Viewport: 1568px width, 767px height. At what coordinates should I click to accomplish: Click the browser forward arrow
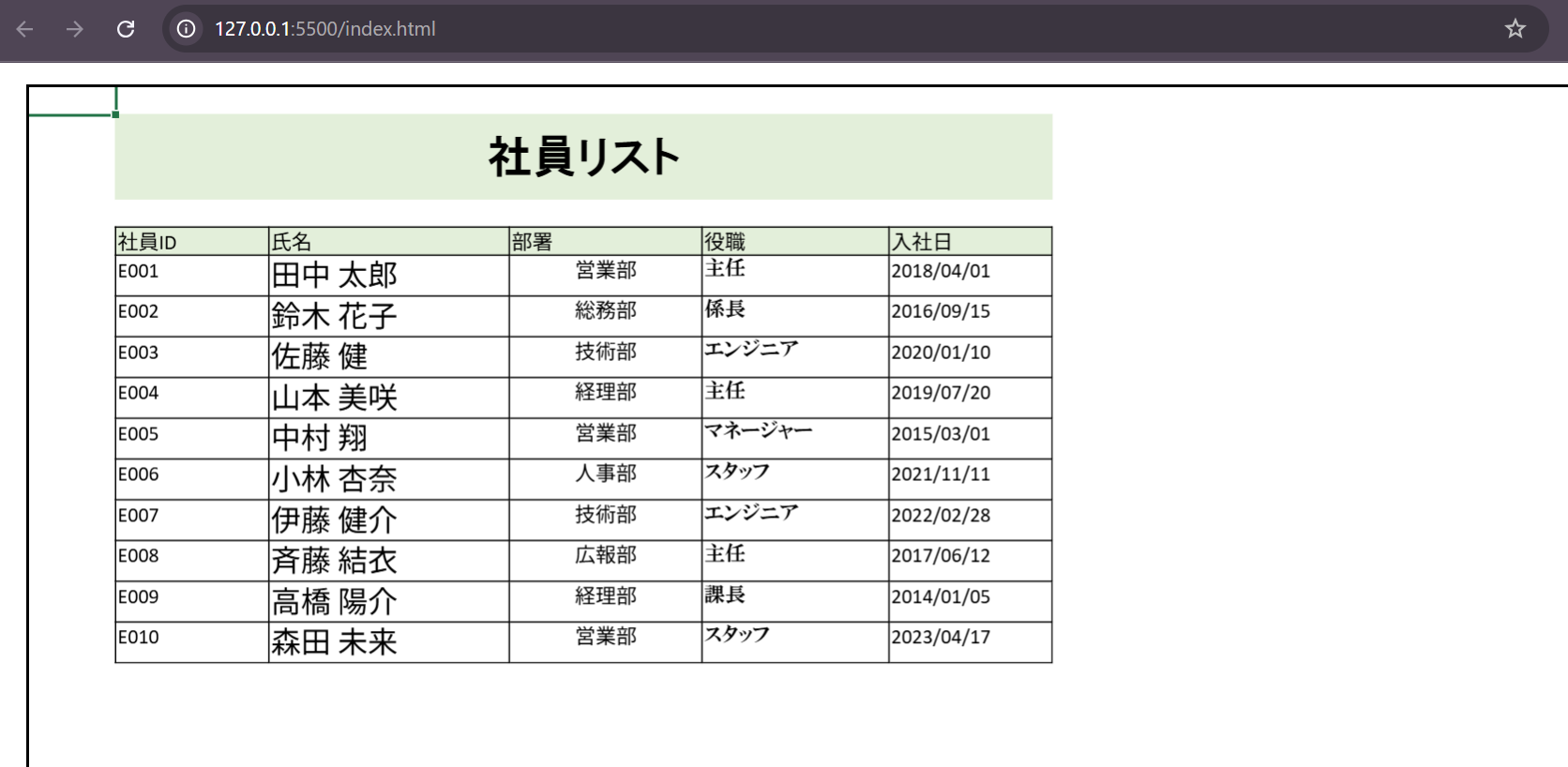74,29
